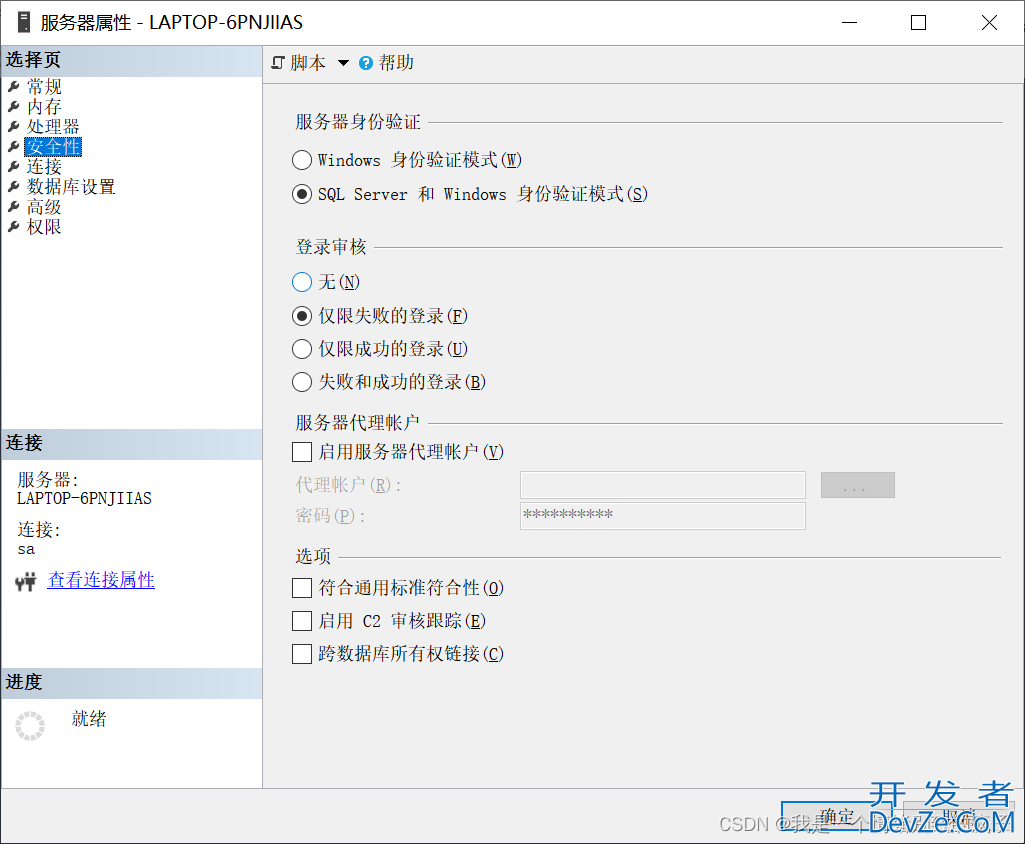Maximize the server properties window
This screenshot has width=1025, height=844.
coord(918,23)
